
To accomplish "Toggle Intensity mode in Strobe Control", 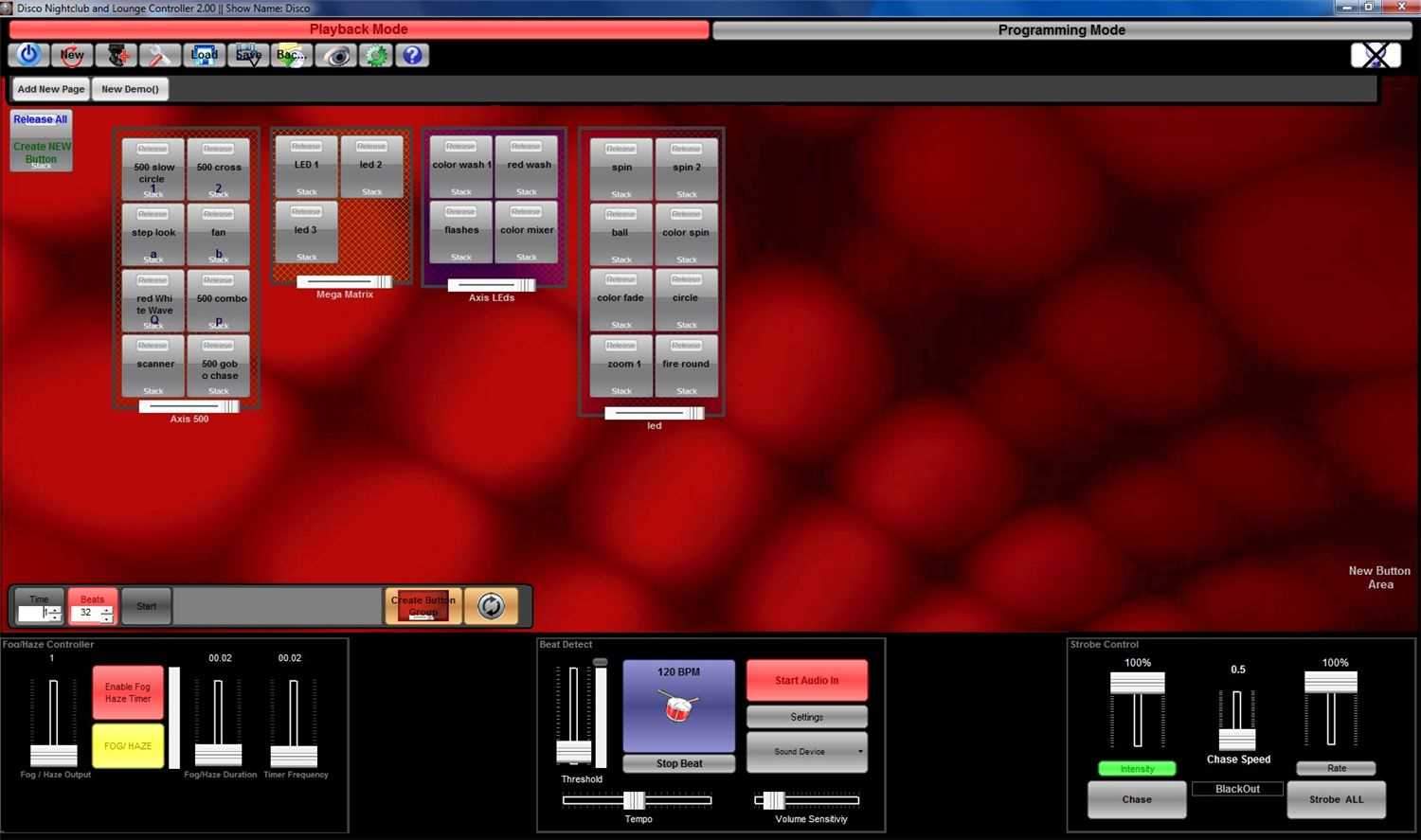I will [1136, 768].
